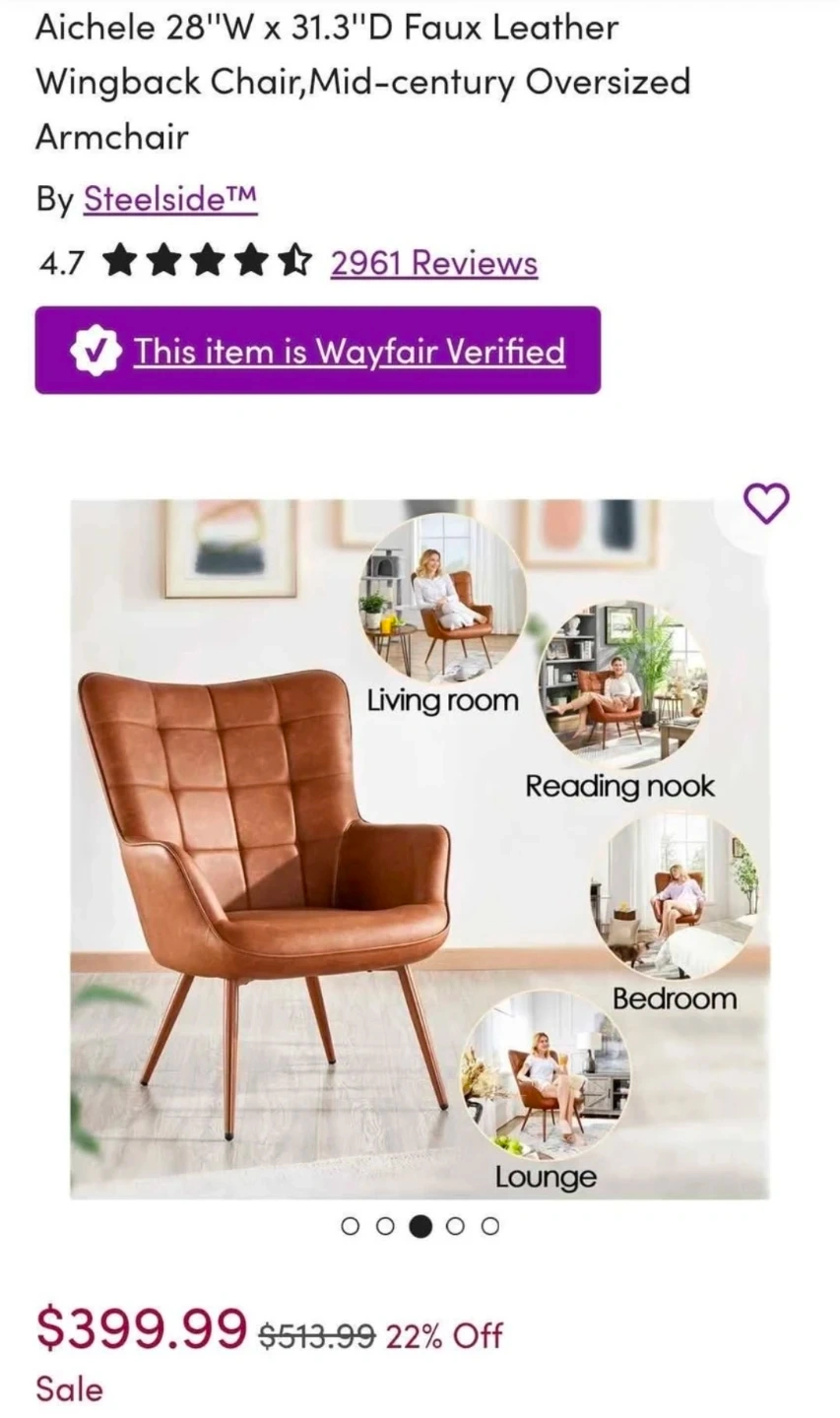The width and height of the screenshot is (840, 1418).
Task: Select the fourth image carousel dot
Action: pos(455,1226)
